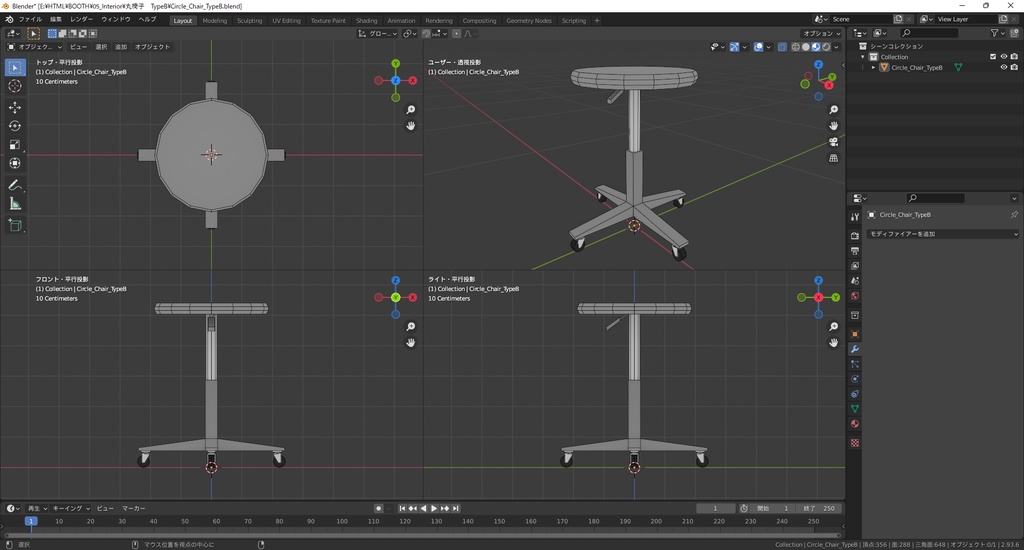Select the Move tool in the left toolbar
Viewport: 1024px width, 550px height.
point(15,107)
